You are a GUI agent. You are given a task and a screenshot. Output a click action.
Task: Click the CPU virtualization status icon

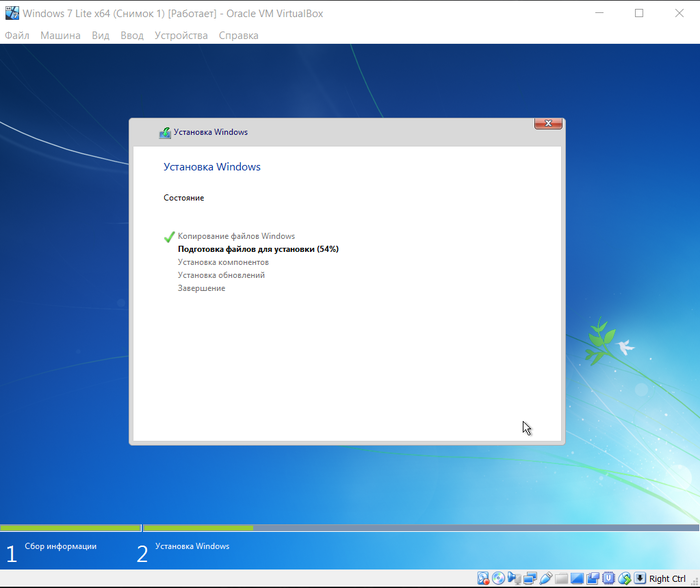pos(608,578)
